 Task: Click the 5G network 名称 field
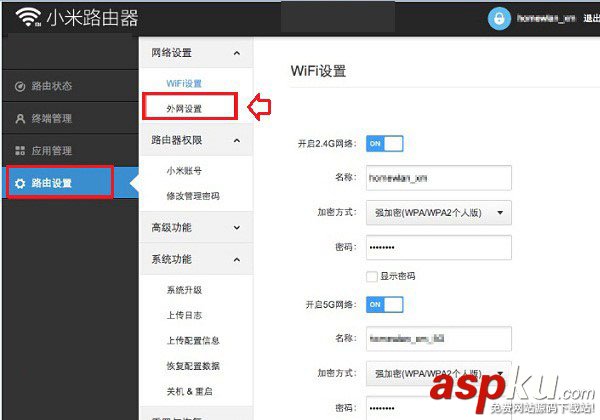[x=439, y=339]
